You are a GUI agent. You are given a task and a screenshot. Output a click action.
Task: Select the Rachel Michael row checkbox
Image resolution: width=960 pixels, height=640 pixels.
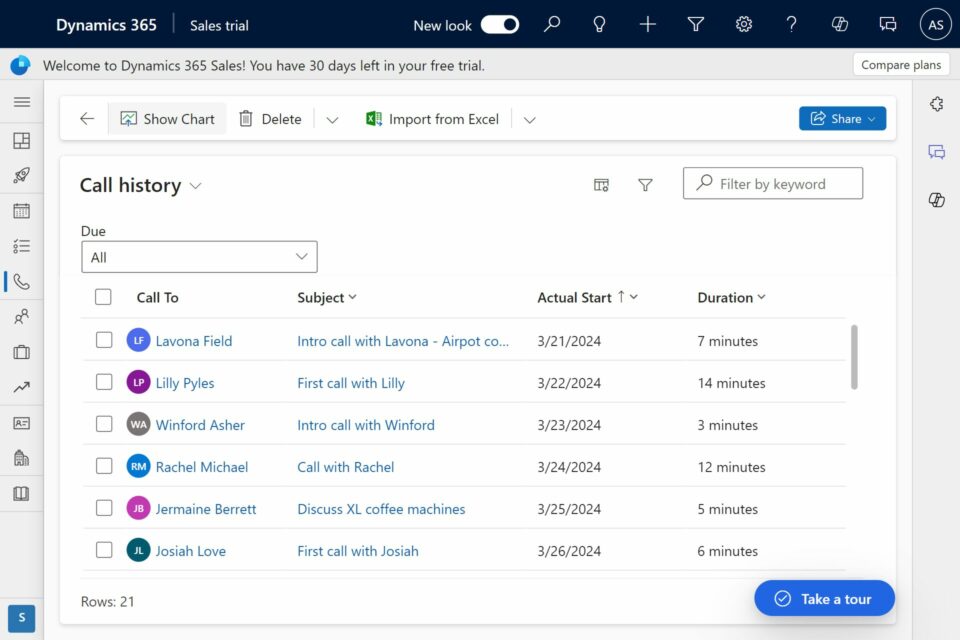(x=104, y=467)
